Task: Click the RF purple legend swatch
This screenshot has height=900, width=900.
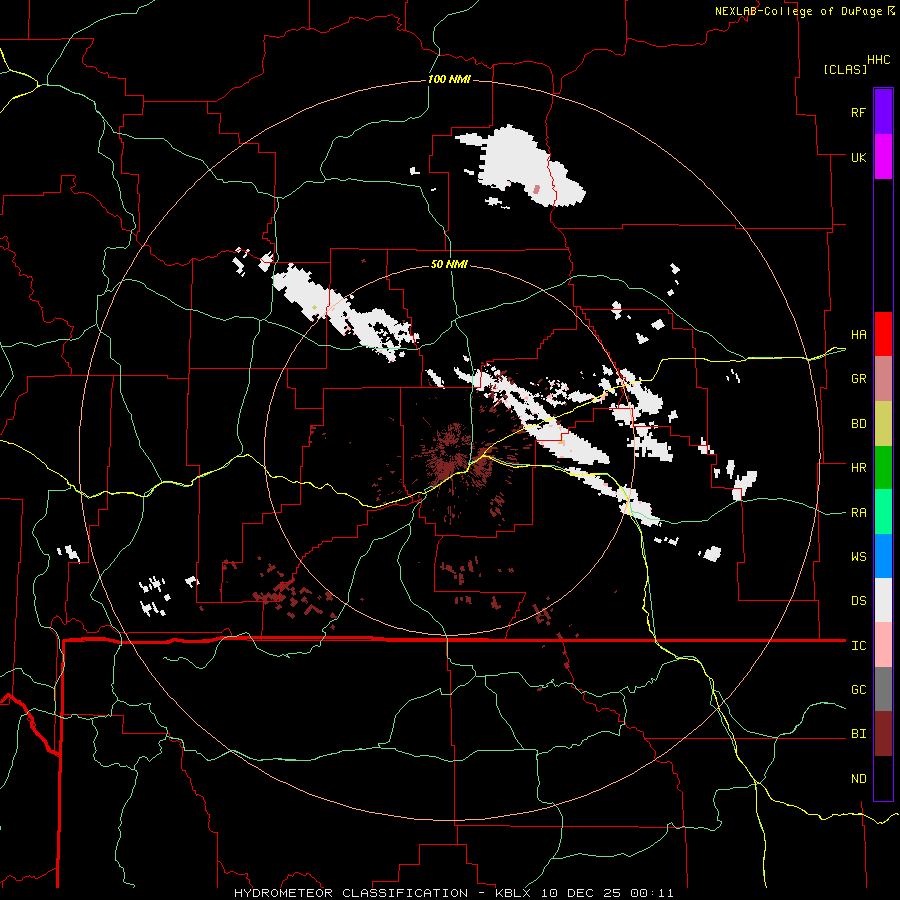Action: pyautogui.click(x=883, y=112)
